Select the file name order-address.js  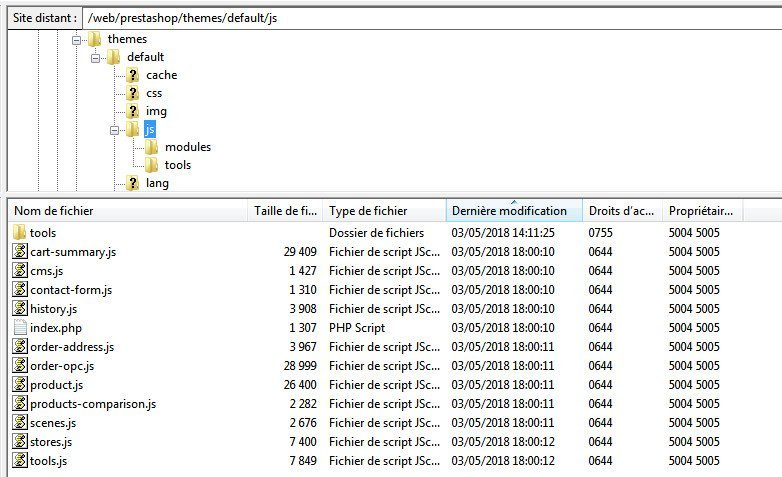72,347
